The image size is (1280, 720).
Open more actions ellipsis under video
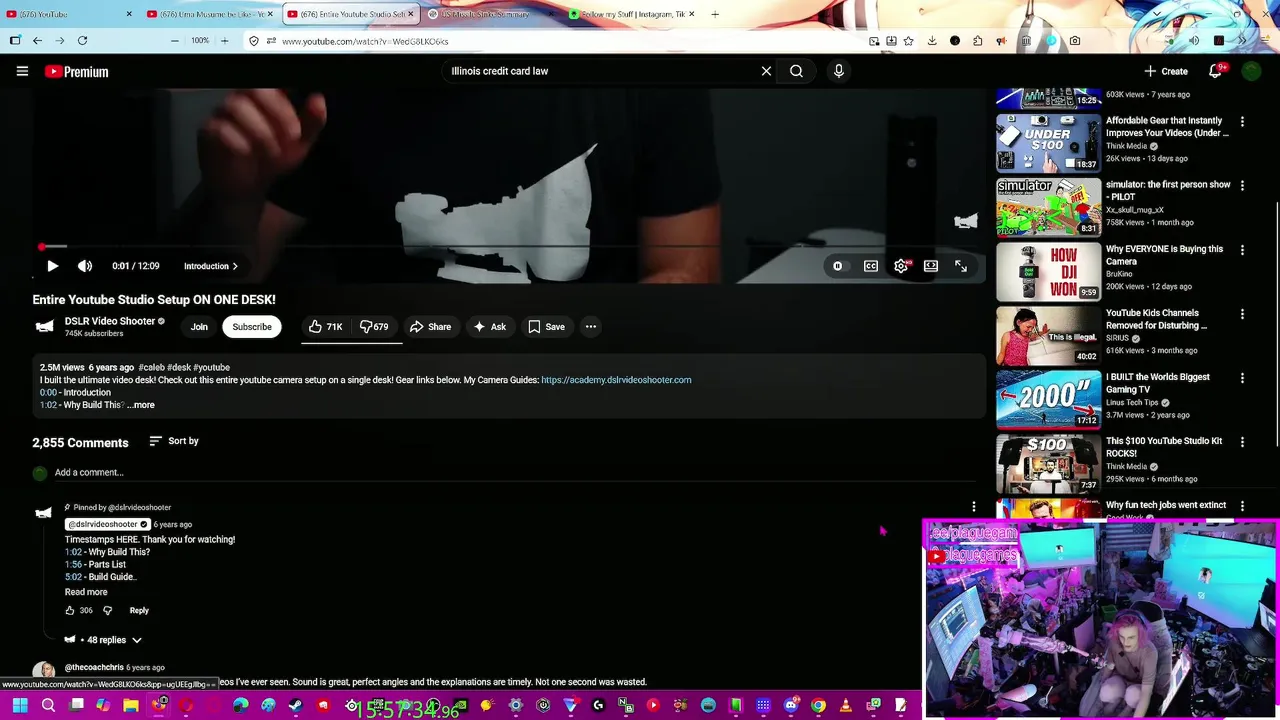pyautogui.click(x=591, y=327)
